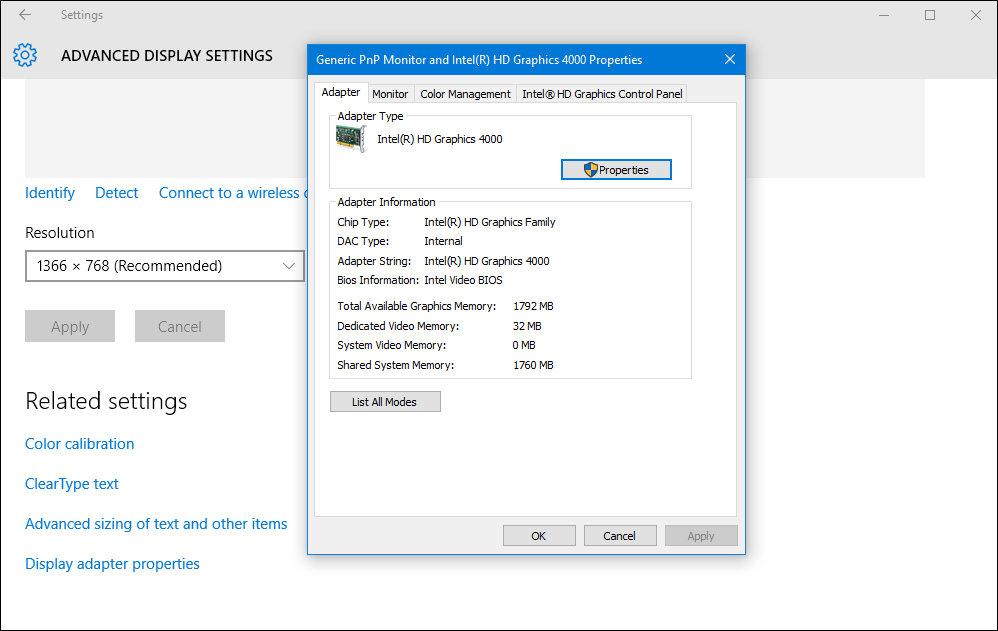Click the Intel Video BIOS text
The image size is (998, 631).
click(463, 280)
